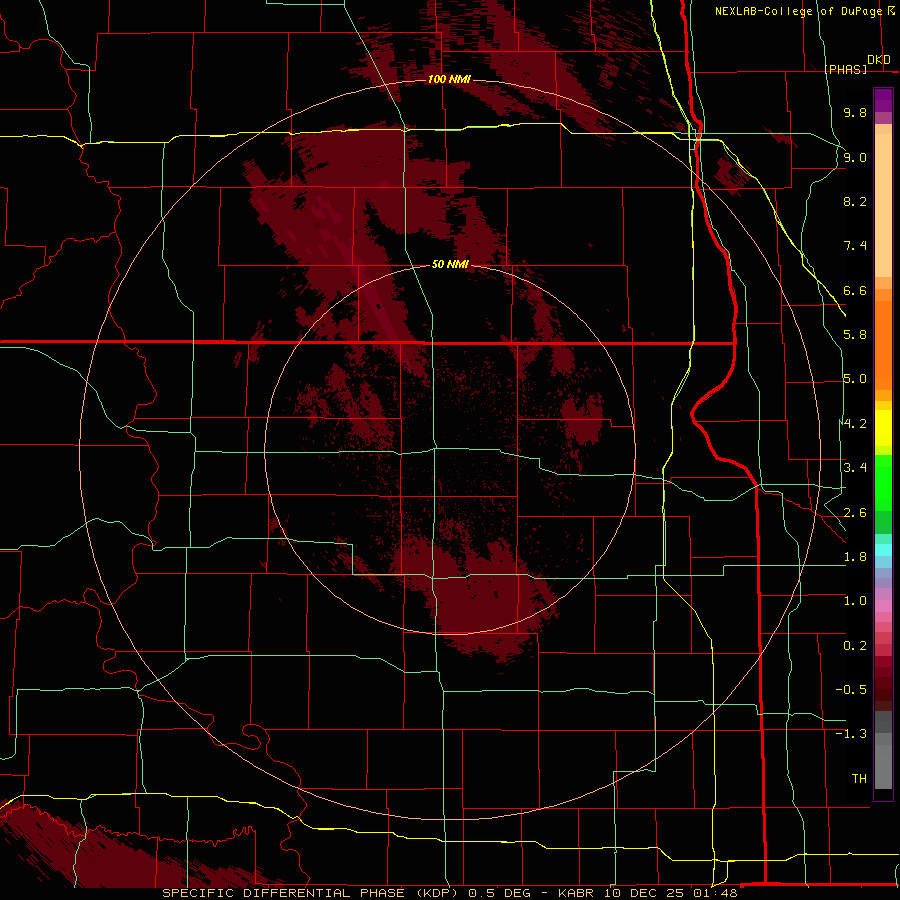The height and width of the screenshot is (900, 900).
Task: Click the yellow segment of color bar
Action: (x=883, y=428)
